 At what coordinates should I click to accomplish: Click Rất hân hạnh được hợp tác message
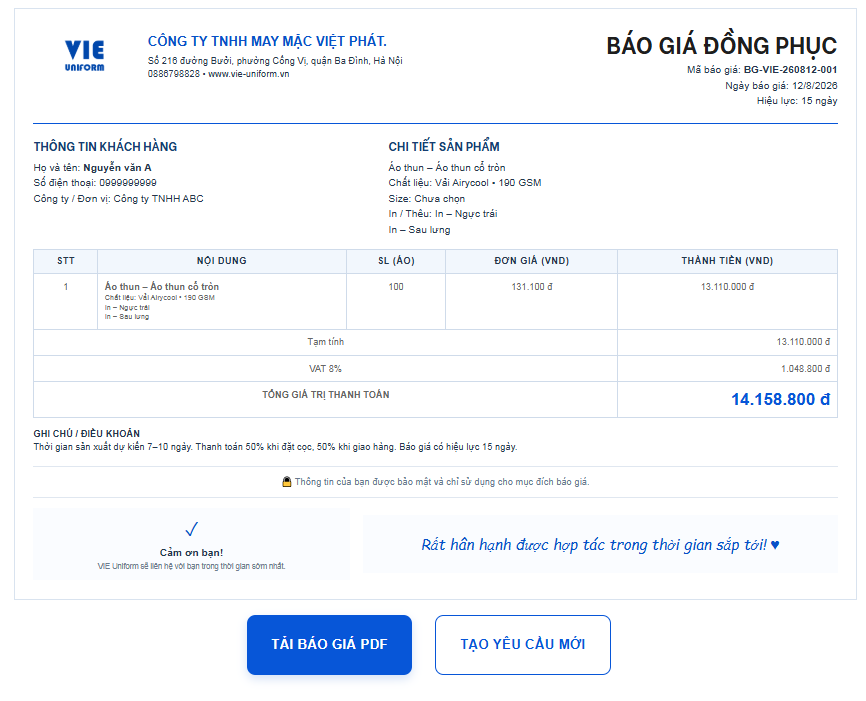tap(594, 545)
